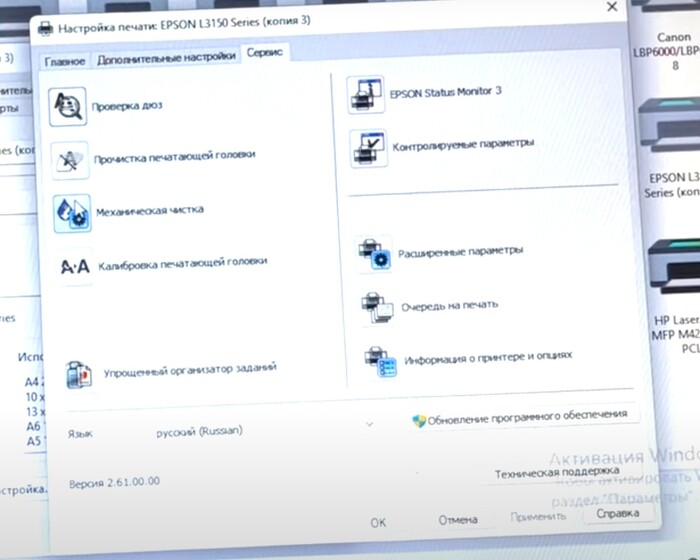
Task: Click the Очередь на печать icon
Action: (x=377, y=308)
